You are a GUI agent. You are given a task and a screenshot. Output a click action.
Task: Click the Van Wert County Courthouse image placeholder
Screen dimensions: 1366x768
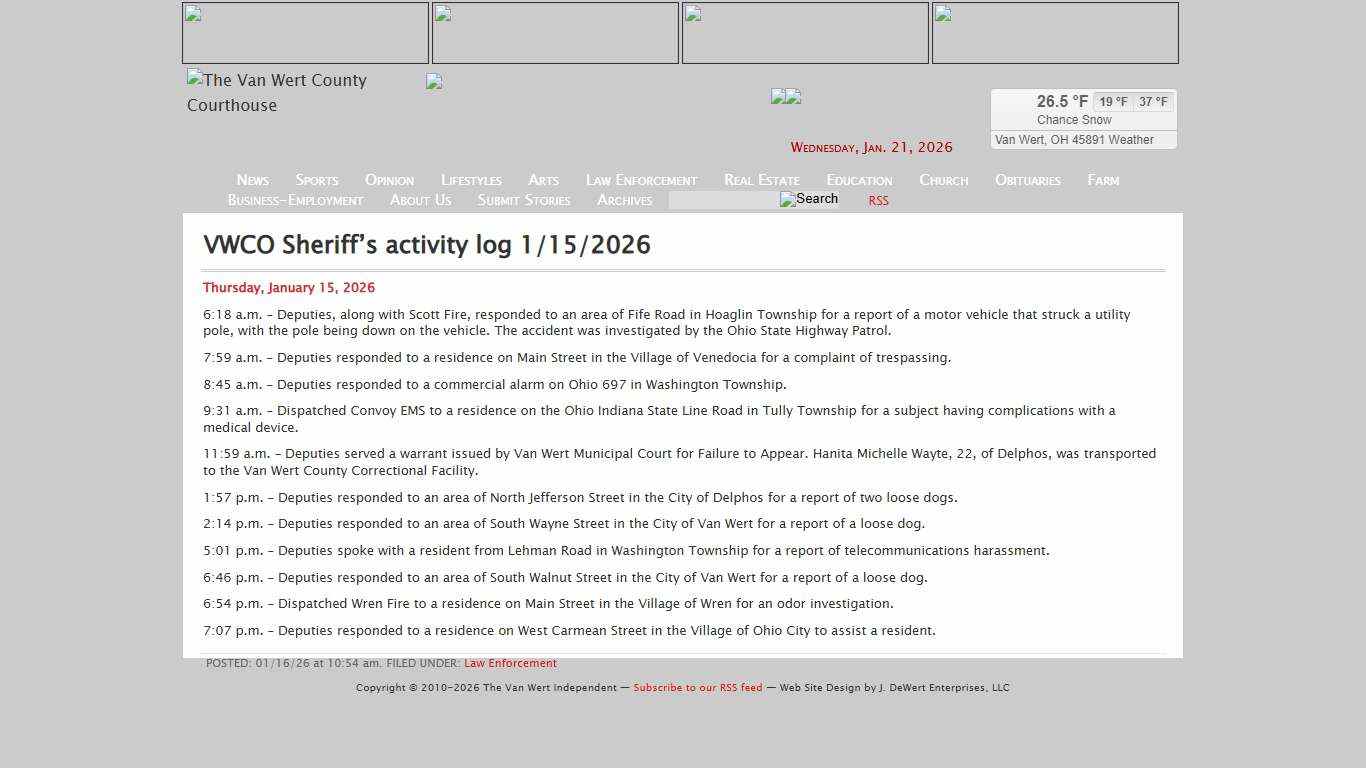point(276,93)
